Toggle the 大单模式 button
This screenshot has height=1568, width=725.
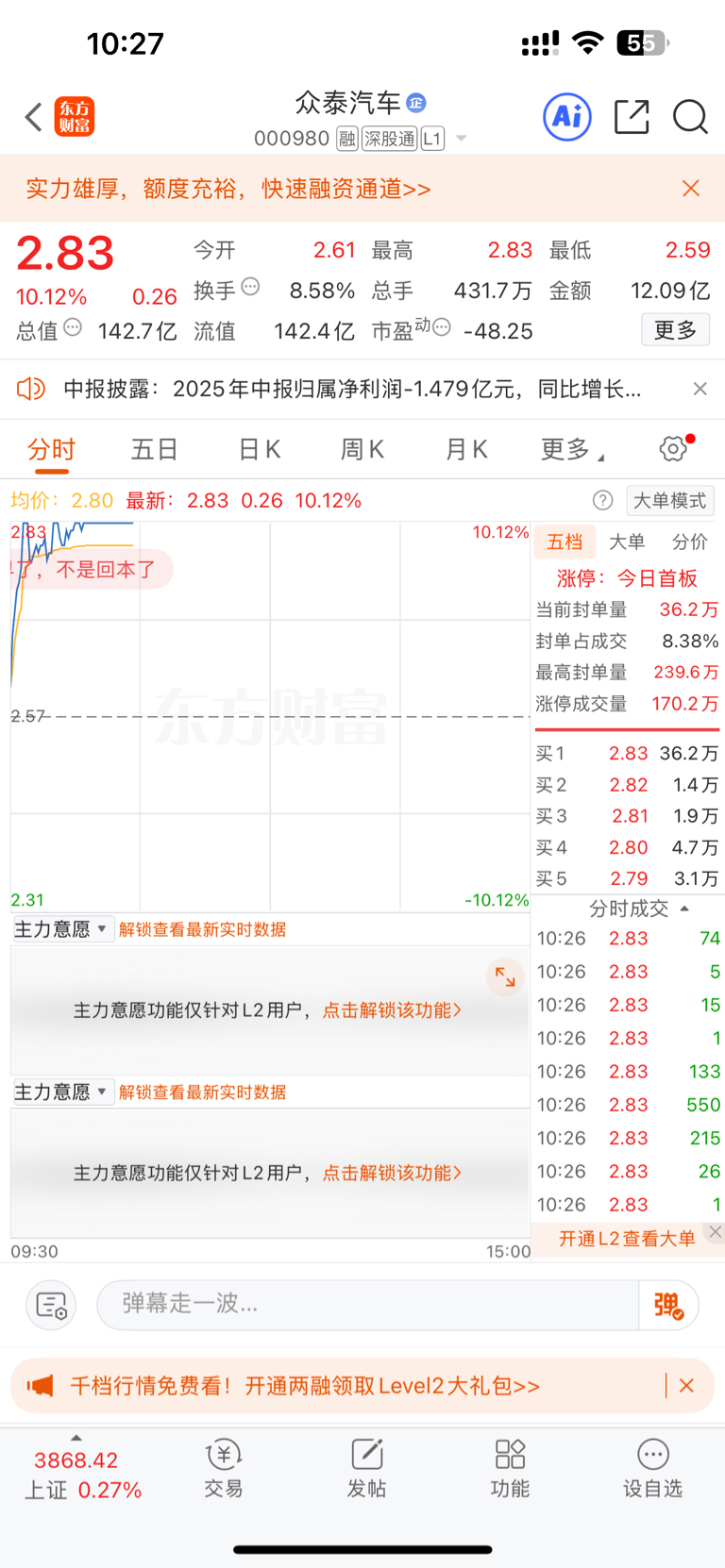[x=669, y=500]
